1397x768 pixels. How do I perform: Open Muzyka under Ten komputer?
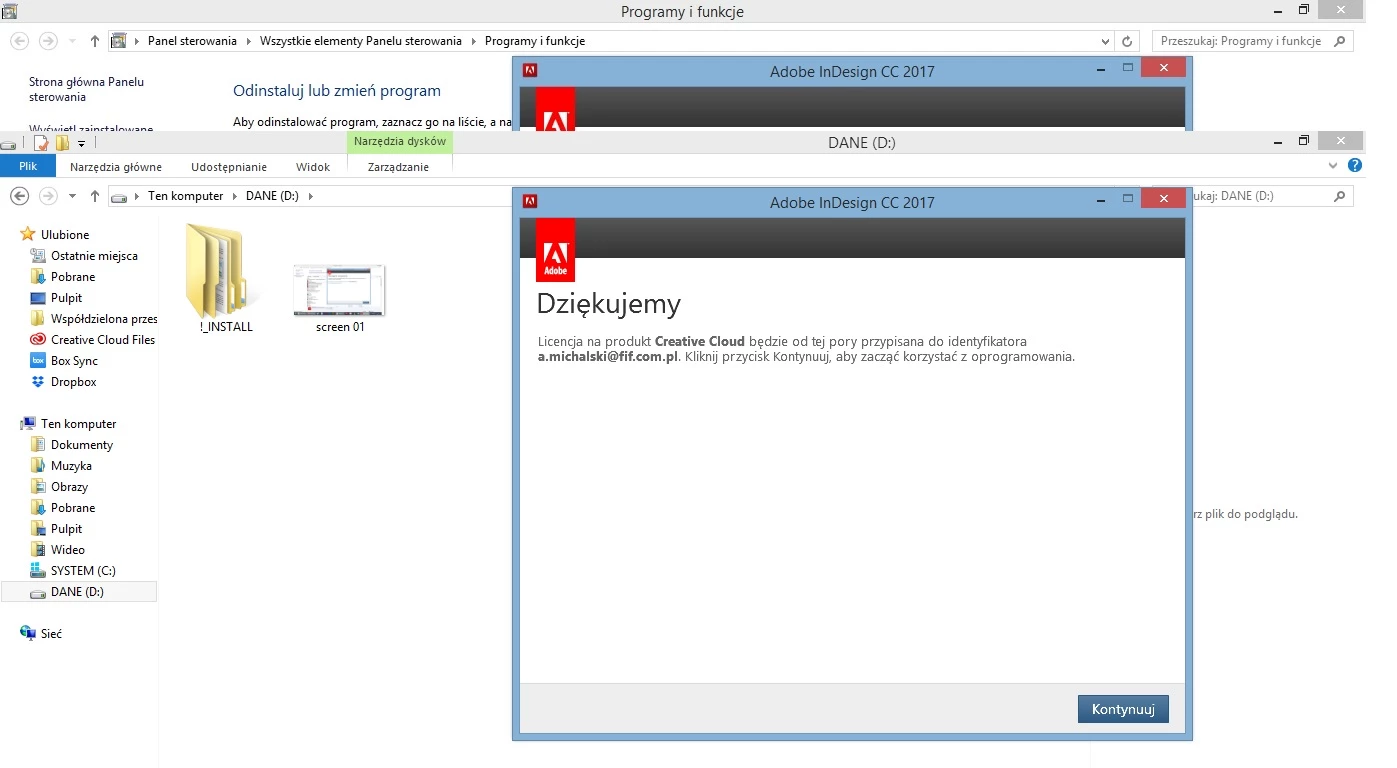[71, 466]
